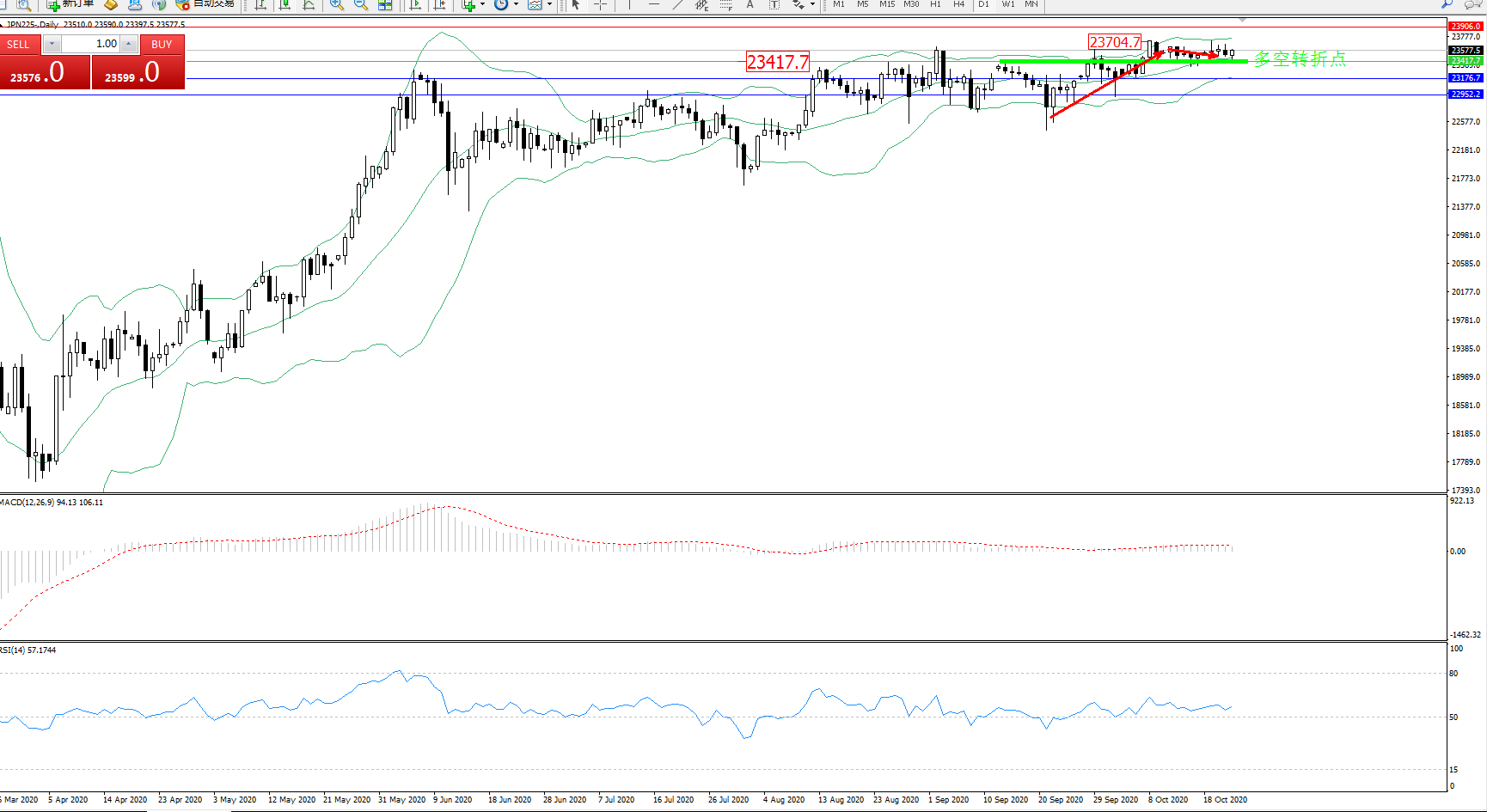Click the Zoom Out magnifier icon
Screen dimensions: 1487x812
click(361, 4)
